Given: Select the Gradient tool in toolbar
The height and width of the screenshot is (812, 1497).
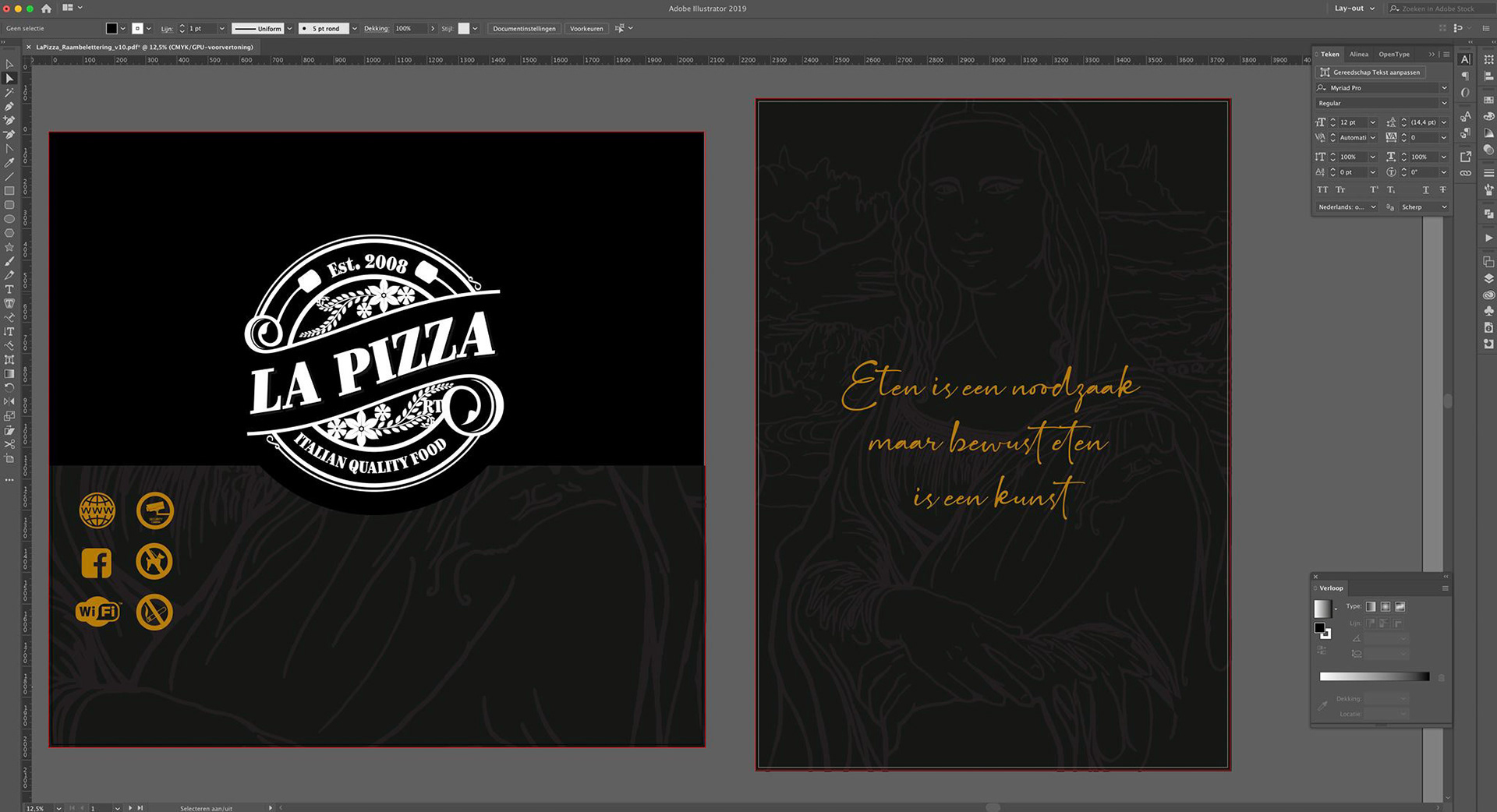Looking at the screenshot, I should click(x=9, y=373).
